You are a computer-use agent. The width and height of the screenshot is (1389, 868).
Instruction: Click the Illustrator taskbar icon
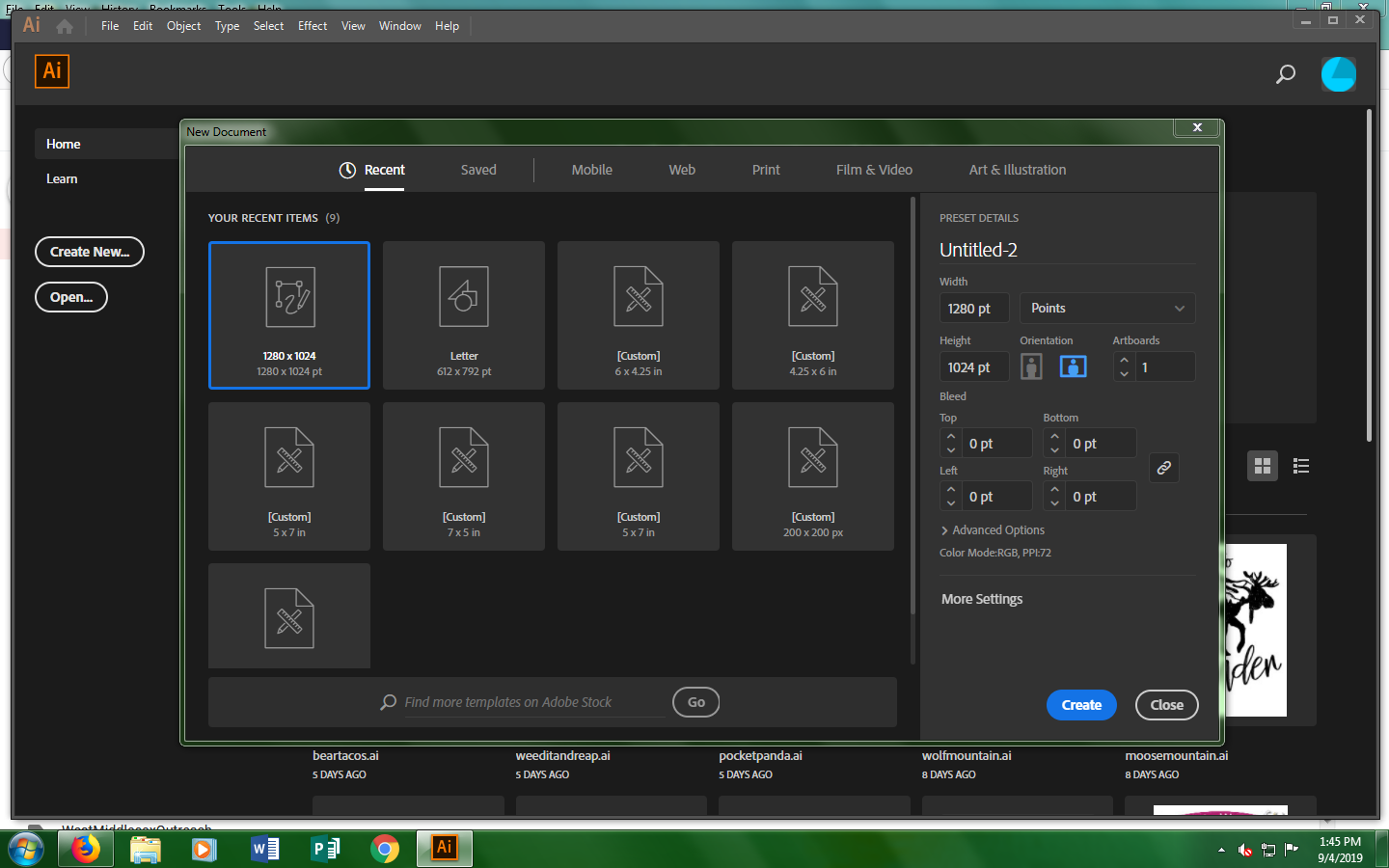445,849
